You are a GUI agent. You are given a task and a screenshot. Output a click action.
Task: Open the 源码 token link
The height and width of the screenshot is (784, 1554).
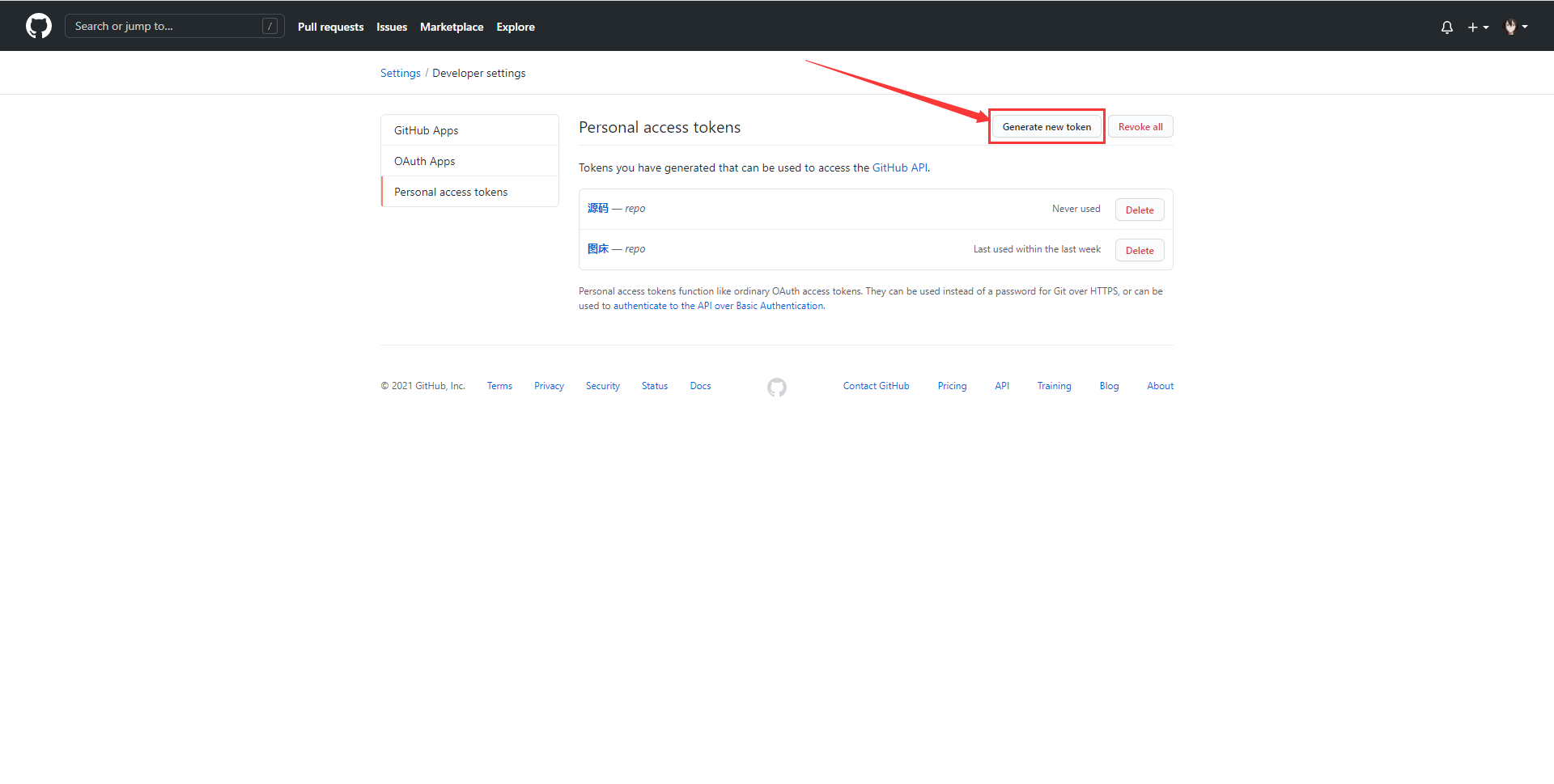coord(598,208)
